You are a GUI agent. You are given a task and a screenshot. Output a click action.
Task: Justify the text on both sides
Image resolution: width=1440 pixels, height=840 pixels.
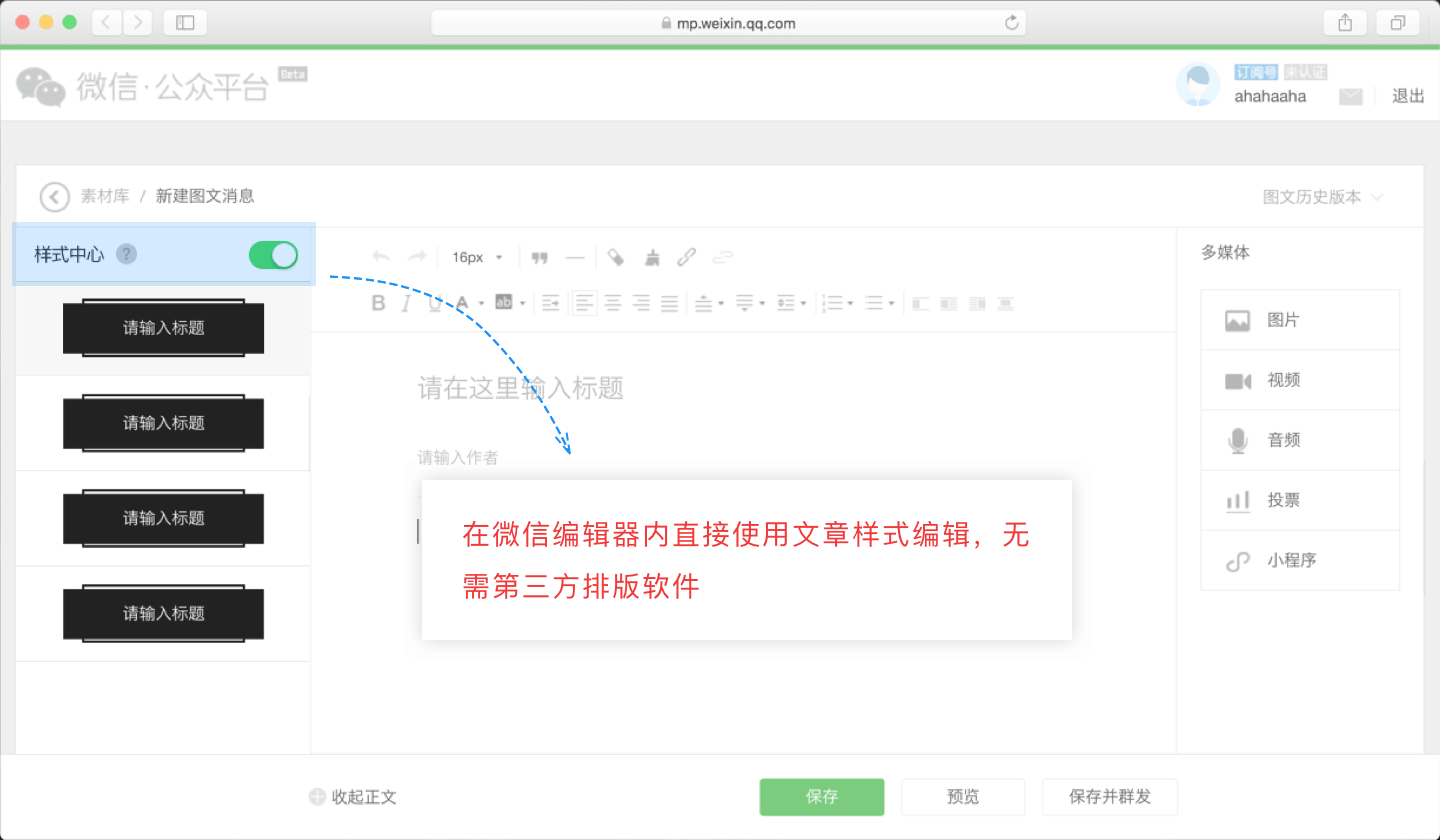[669, 303]
